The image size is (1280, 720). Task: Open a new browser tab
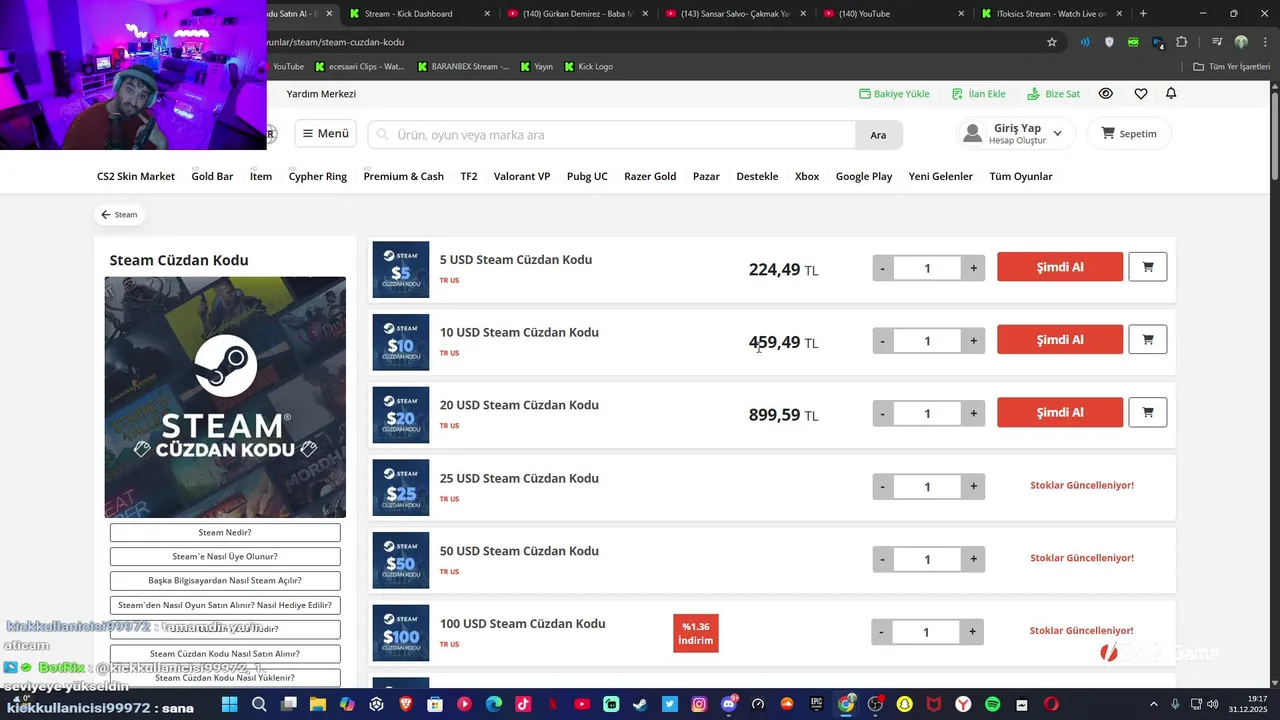click(x=1143, y=13)
